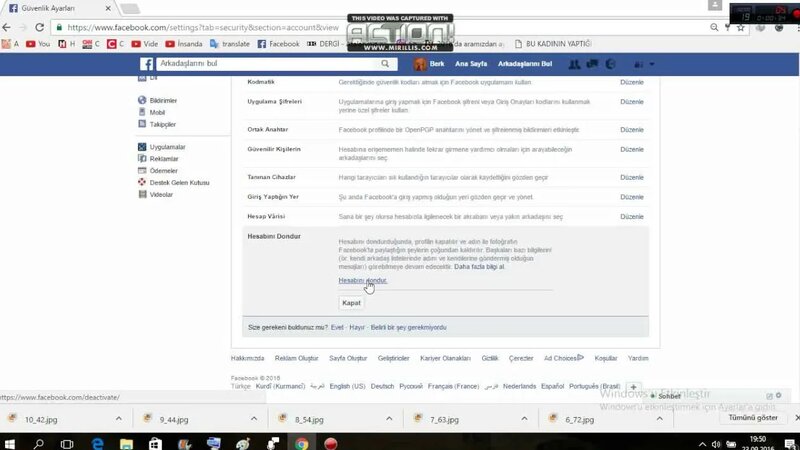
Task: Open BU KADININ YAPTIĞI bookmark
Action: pos(553,44)
